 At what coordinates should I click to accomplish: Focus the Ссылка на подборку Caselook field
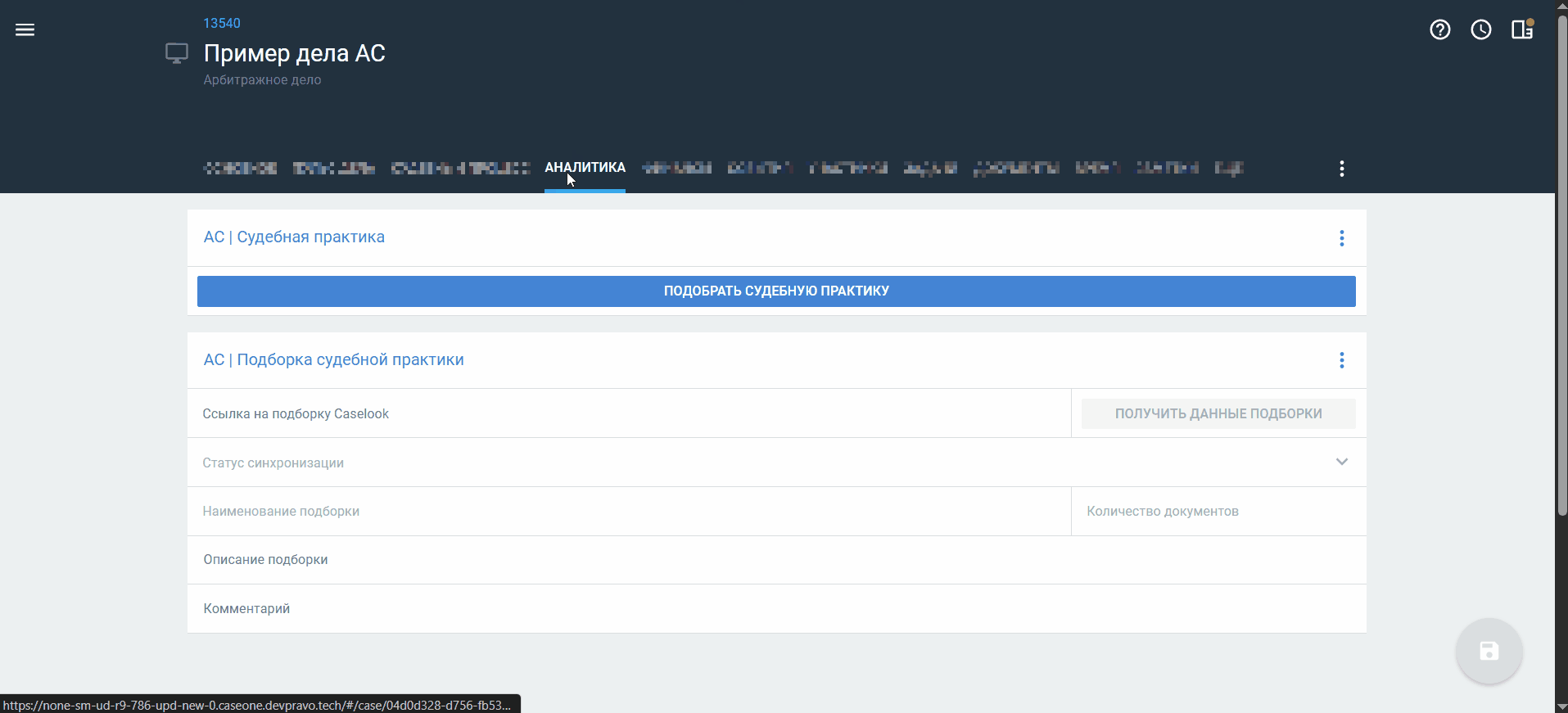point(629,413)
